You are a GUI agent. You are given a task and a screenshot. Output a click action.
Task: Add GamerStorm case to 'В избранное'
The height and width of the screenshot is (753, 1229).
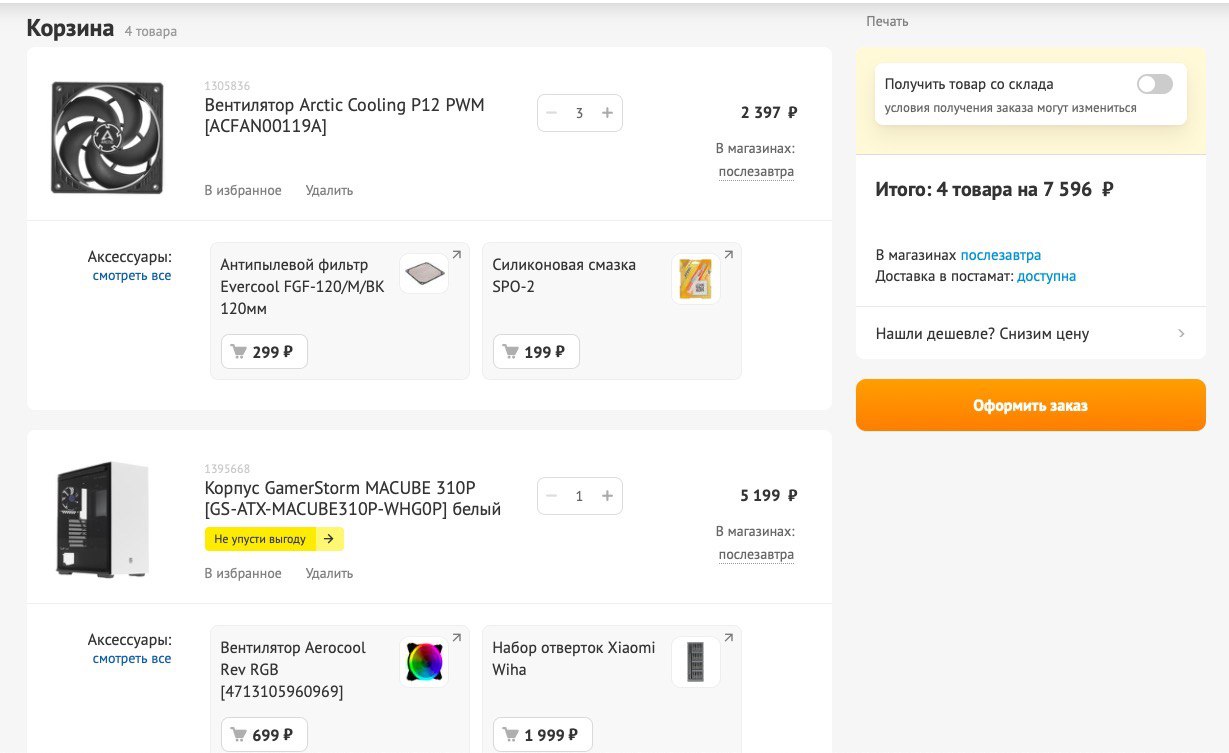tap(243, 573)
